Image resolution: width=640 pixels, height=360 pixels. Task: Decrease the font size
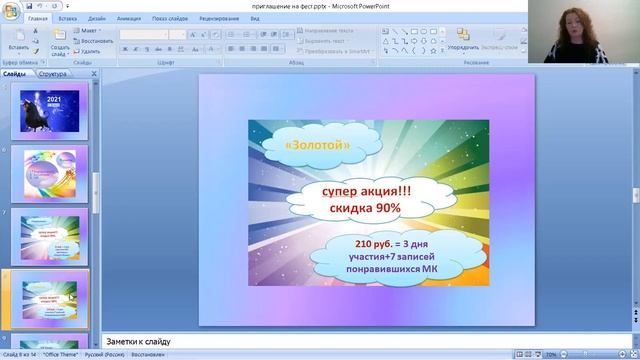point(203,35)
